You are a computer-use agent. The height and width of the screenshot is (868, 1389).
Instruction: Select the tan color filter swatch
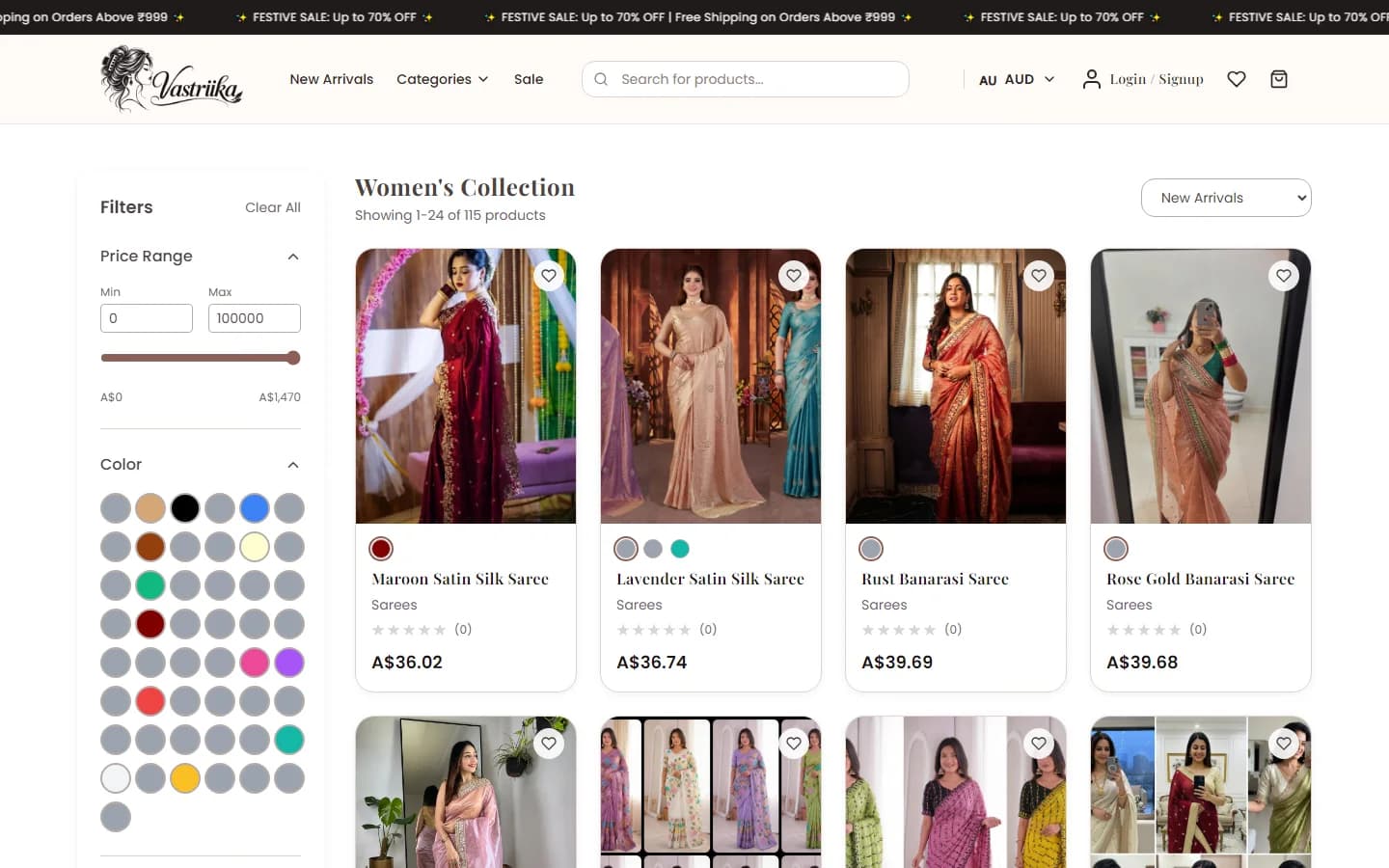tap(150, 508)
